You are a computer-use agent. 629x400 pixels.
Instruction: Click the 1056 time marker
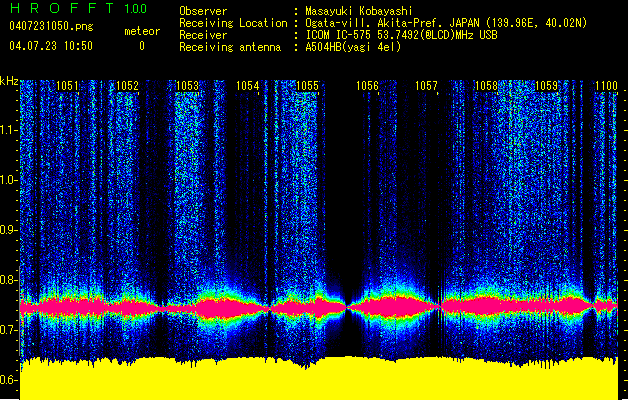367,86
